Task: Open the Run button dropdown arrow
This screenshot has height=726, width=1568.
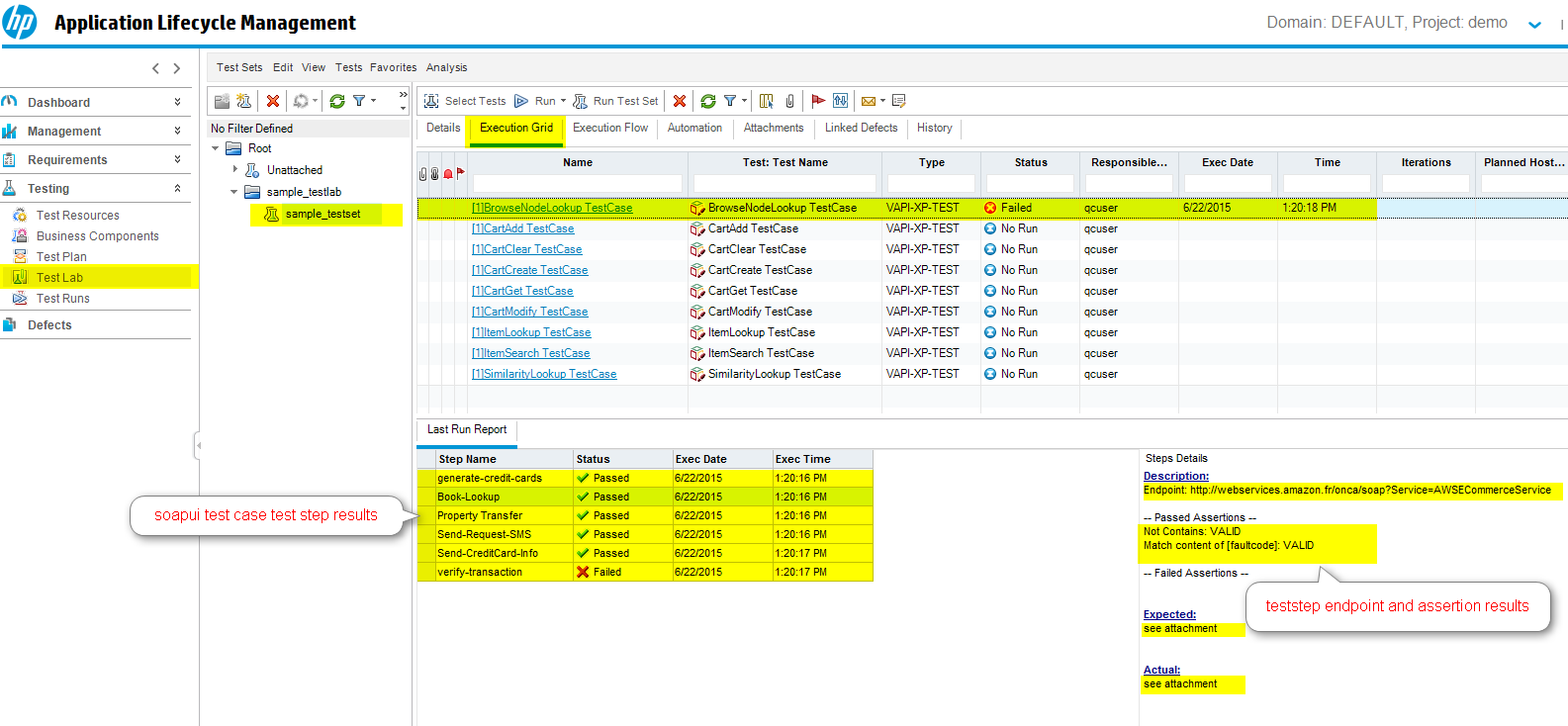Action: point(563,101)
